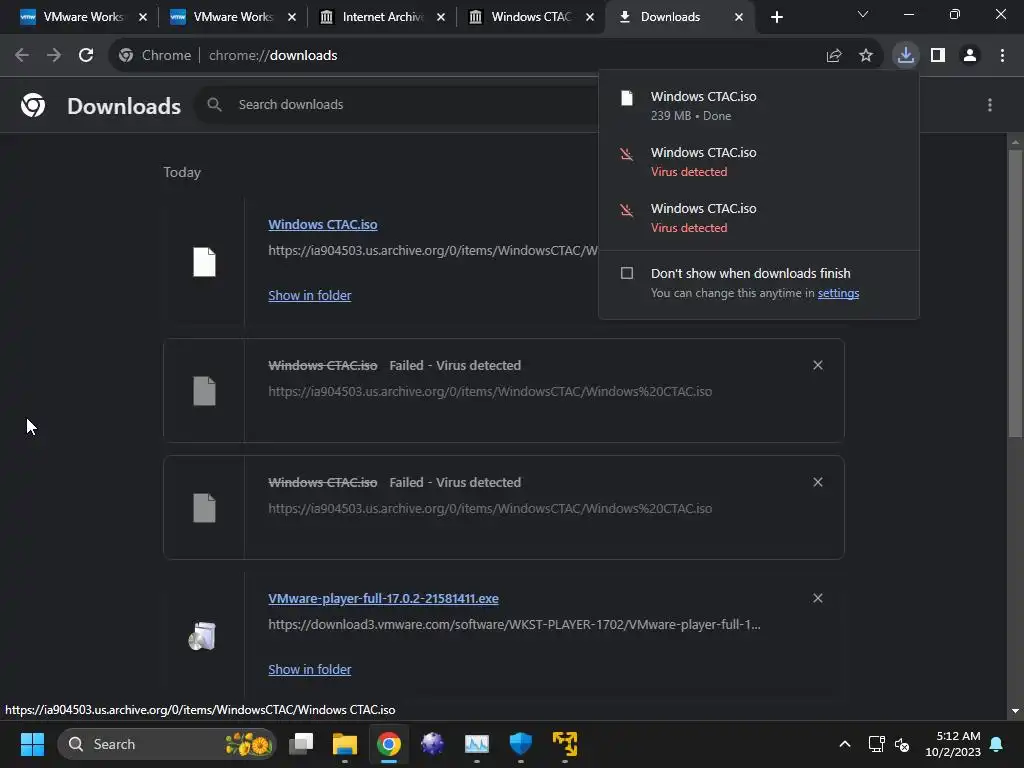The width and height of the screenshot is (1024, 768).
Task: Open the Windows CTAC.iso download link
Action: click(323, 224)
